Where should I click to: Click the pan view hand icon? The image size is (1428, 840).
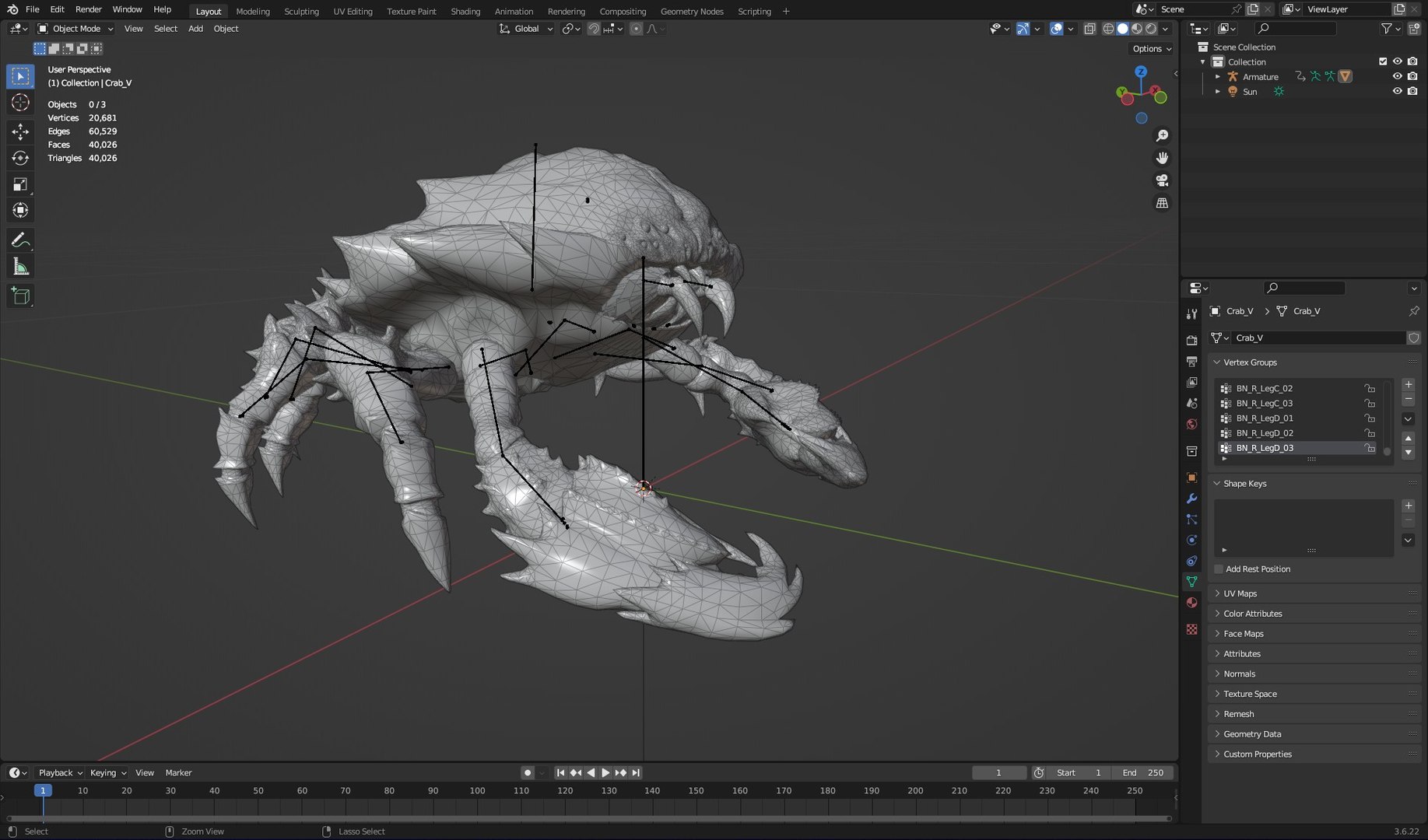(x=1162, y=158)
